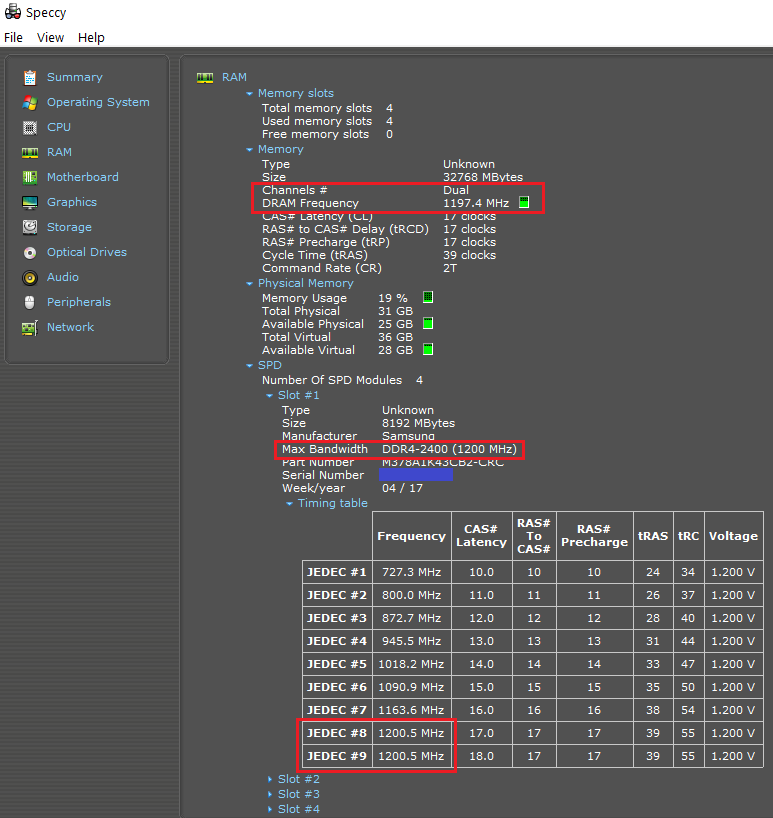The image size is (773, 818).
Task: Open the View menu
Action: coord(51,38)
